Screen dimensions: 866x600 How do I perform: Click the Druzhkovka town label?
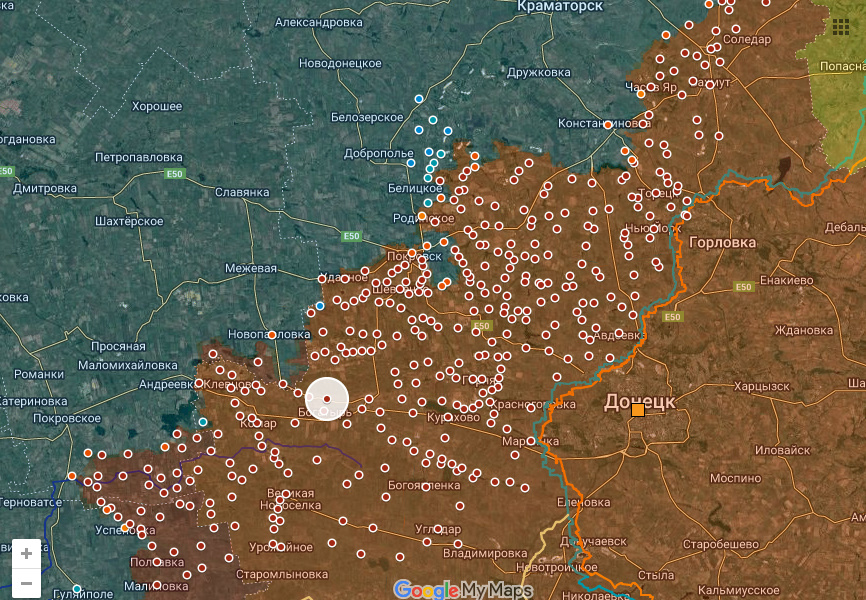[x=538, y=72]
